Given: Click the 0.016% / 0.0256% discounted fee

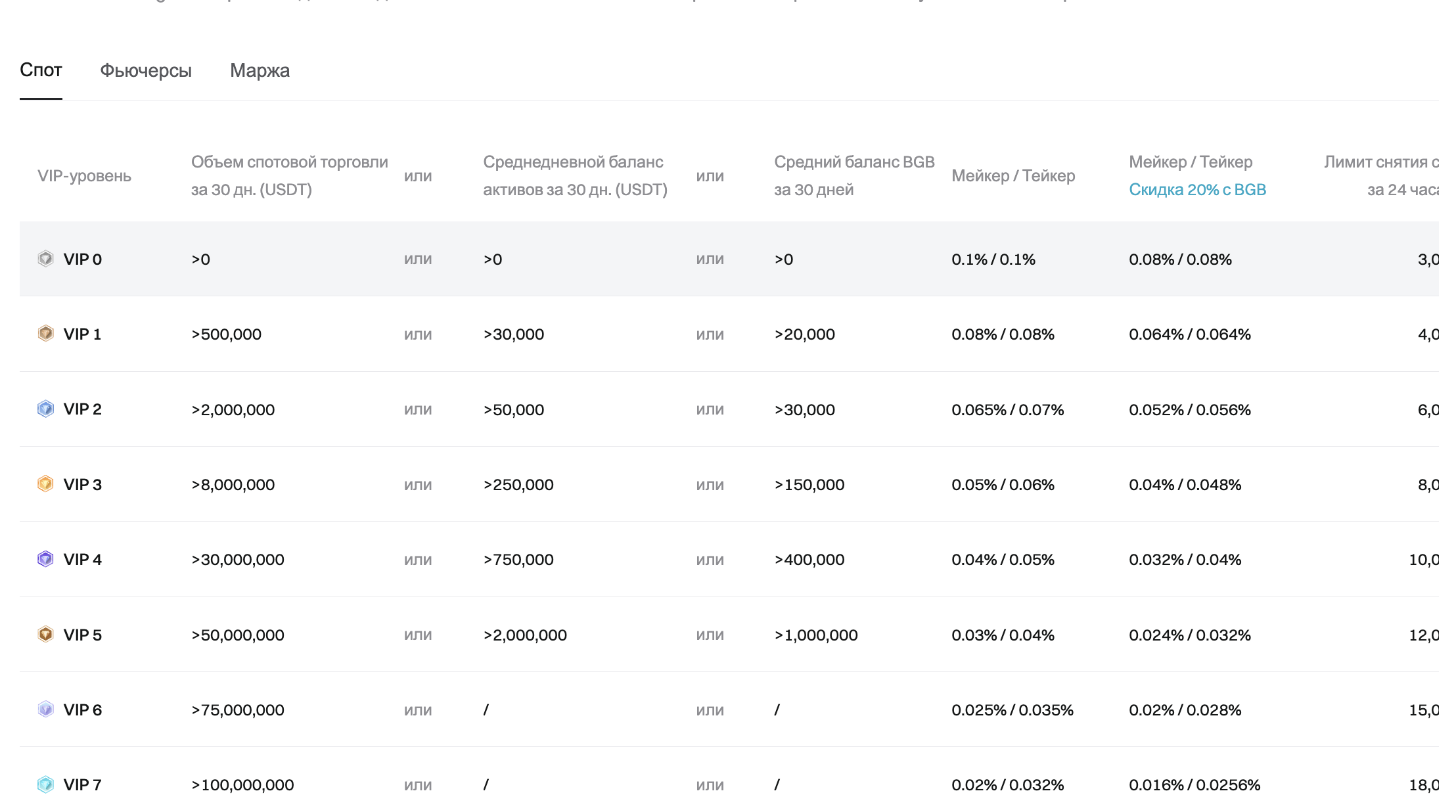Looking at the screenshot, I should 1194,785.
